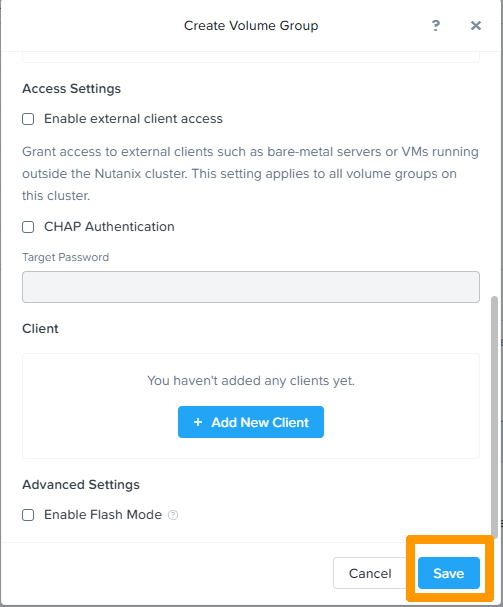Click the 'Enable external client access' label text

133,119
